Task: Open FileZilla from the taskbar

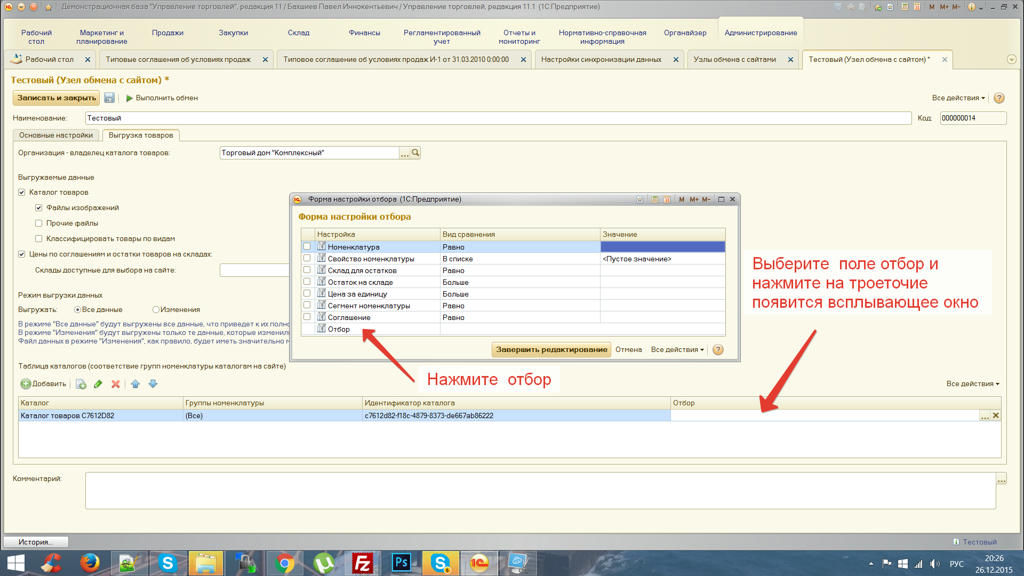Action: click(x=362, y=563)
